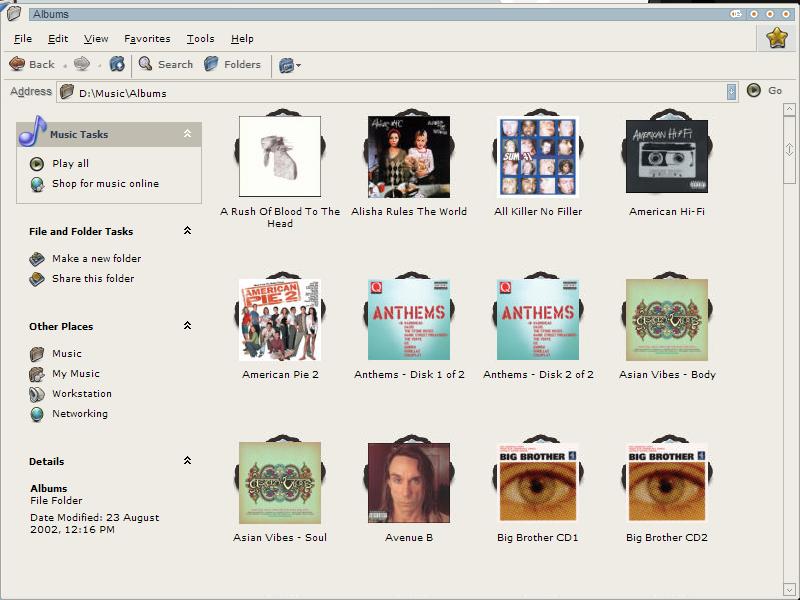Image resolution: width=800 pixels, height=600 pixels.
Task: Click the Workstation text link
Action: click(x=82, y=394)
